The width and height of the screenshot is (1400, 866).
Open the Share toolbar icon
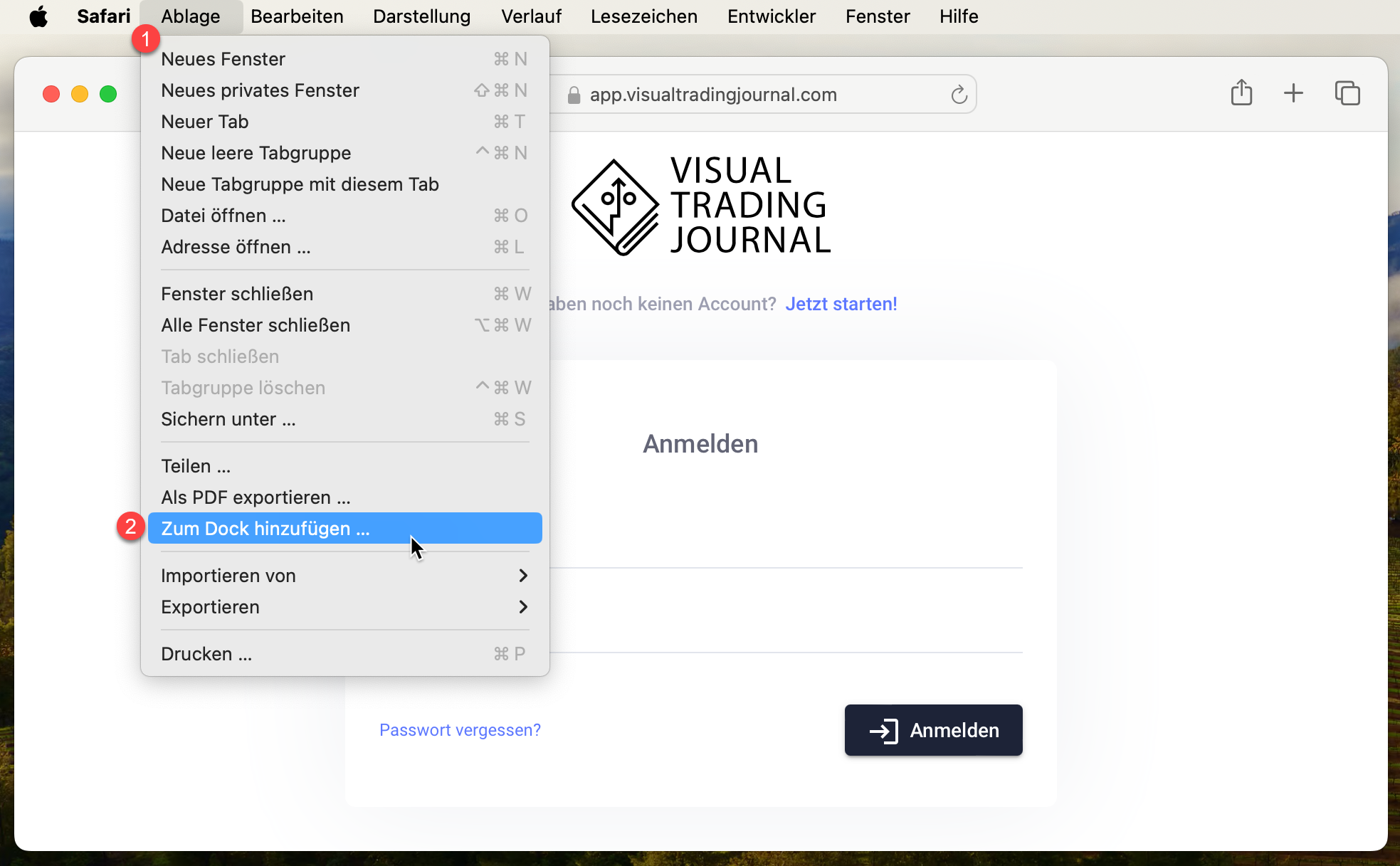[x=1241, y=93]
